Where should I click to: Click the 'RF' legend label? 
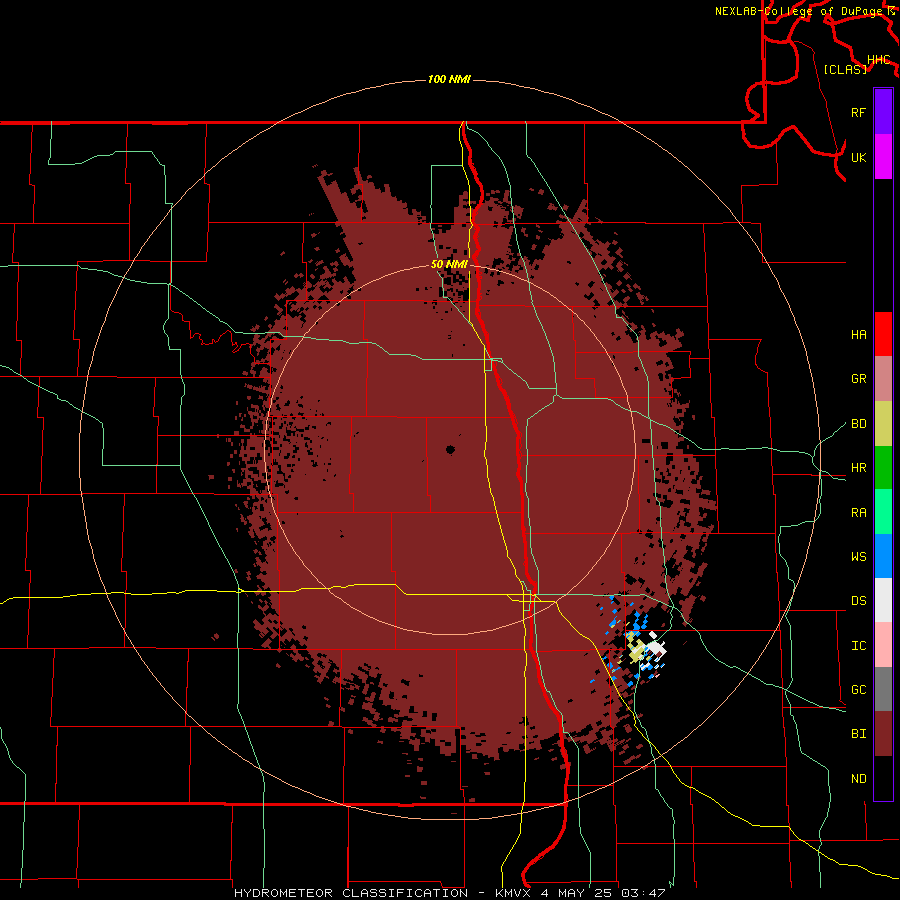pos(858,112)
